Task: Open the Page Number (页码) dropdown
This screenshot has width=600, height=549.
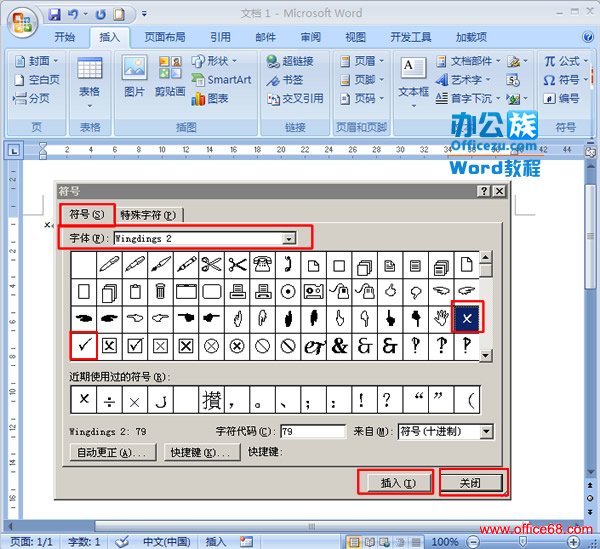Action: tap(362, 98)
